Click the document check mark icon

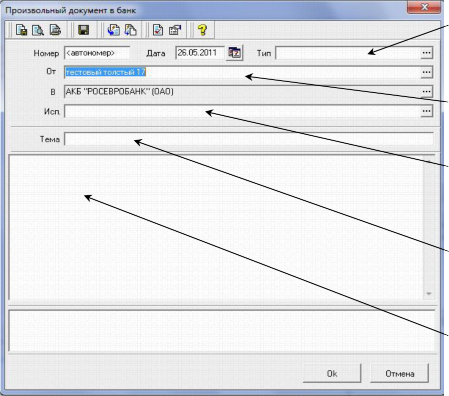158,30
